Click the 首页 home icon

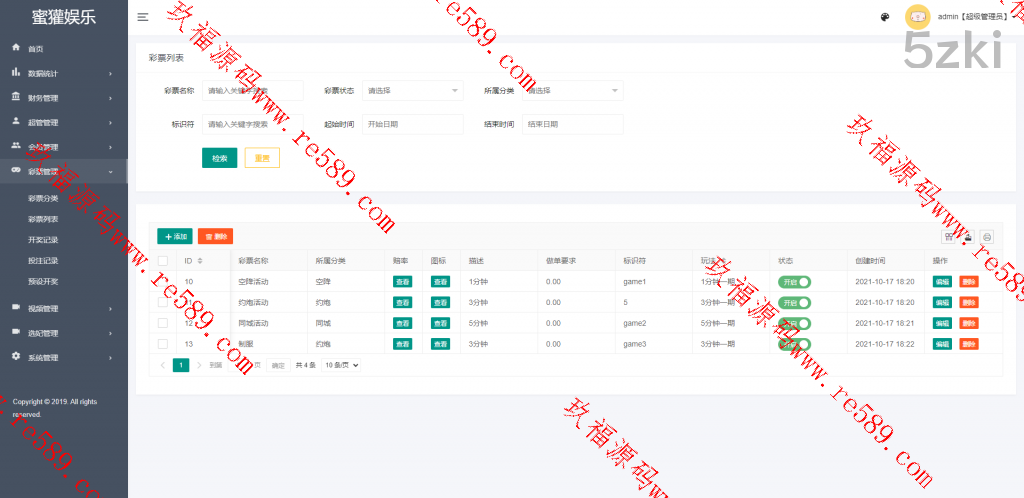click(x=16, y=48)
